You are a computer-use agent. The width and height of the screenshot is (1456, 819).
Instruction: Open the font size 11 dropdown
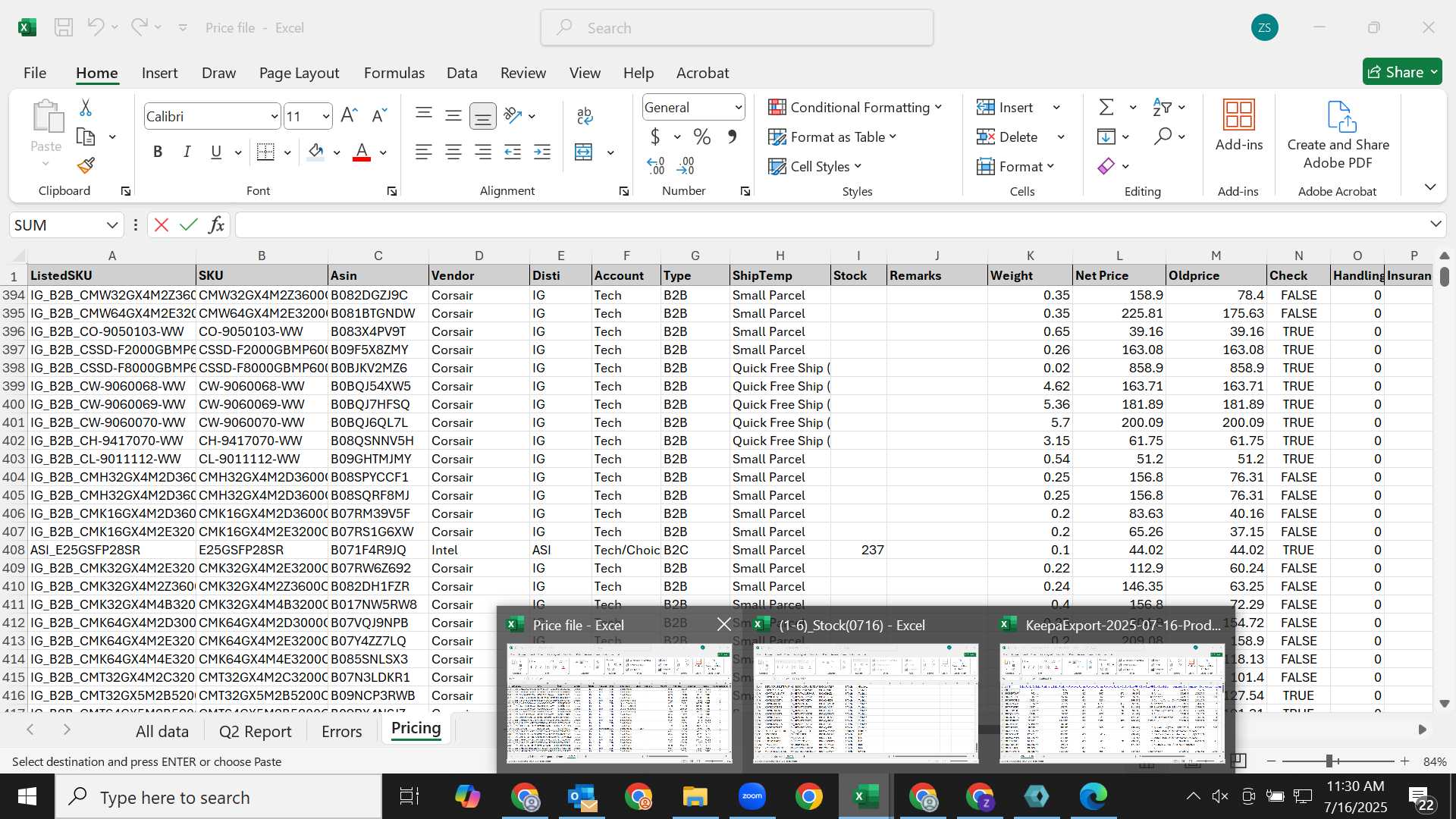[x=325, y=116]
